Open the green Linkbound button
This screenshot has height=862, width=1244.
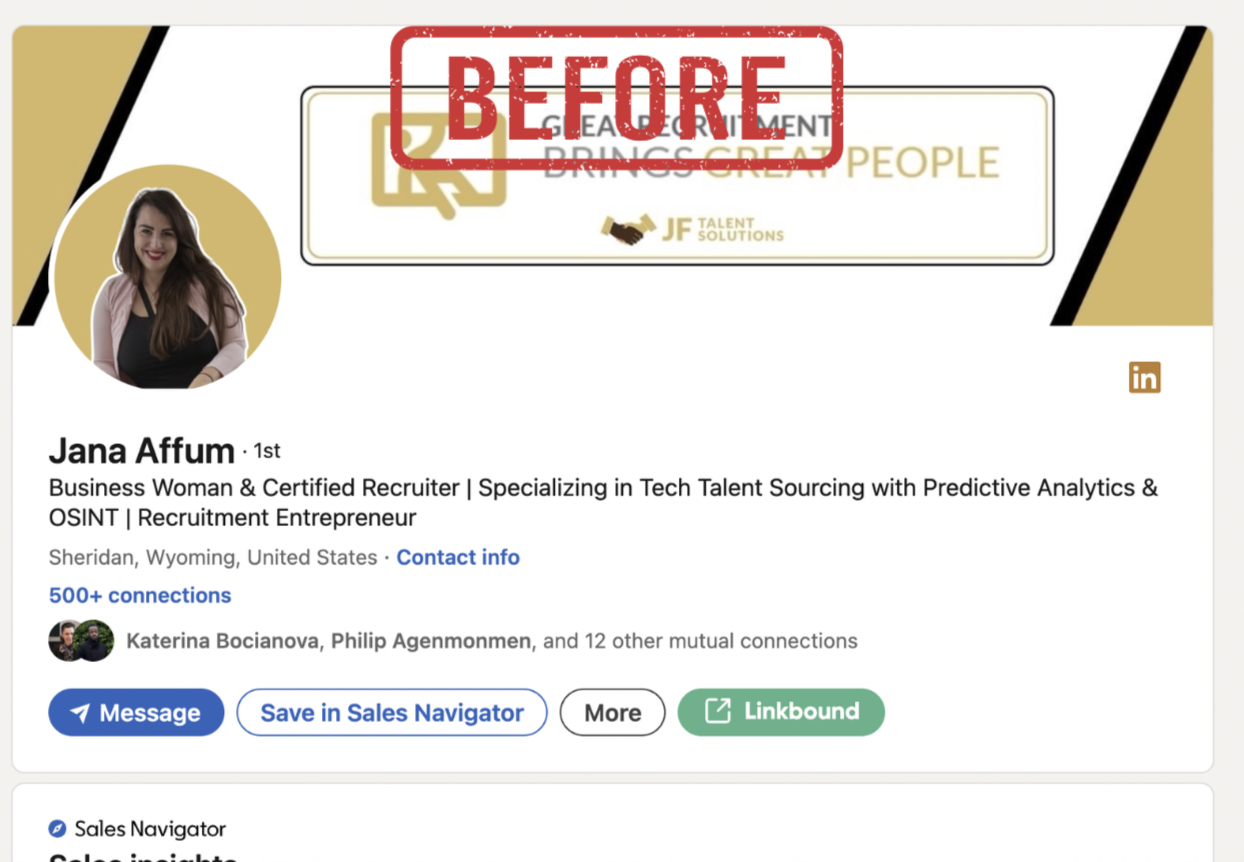coord(781,712)
